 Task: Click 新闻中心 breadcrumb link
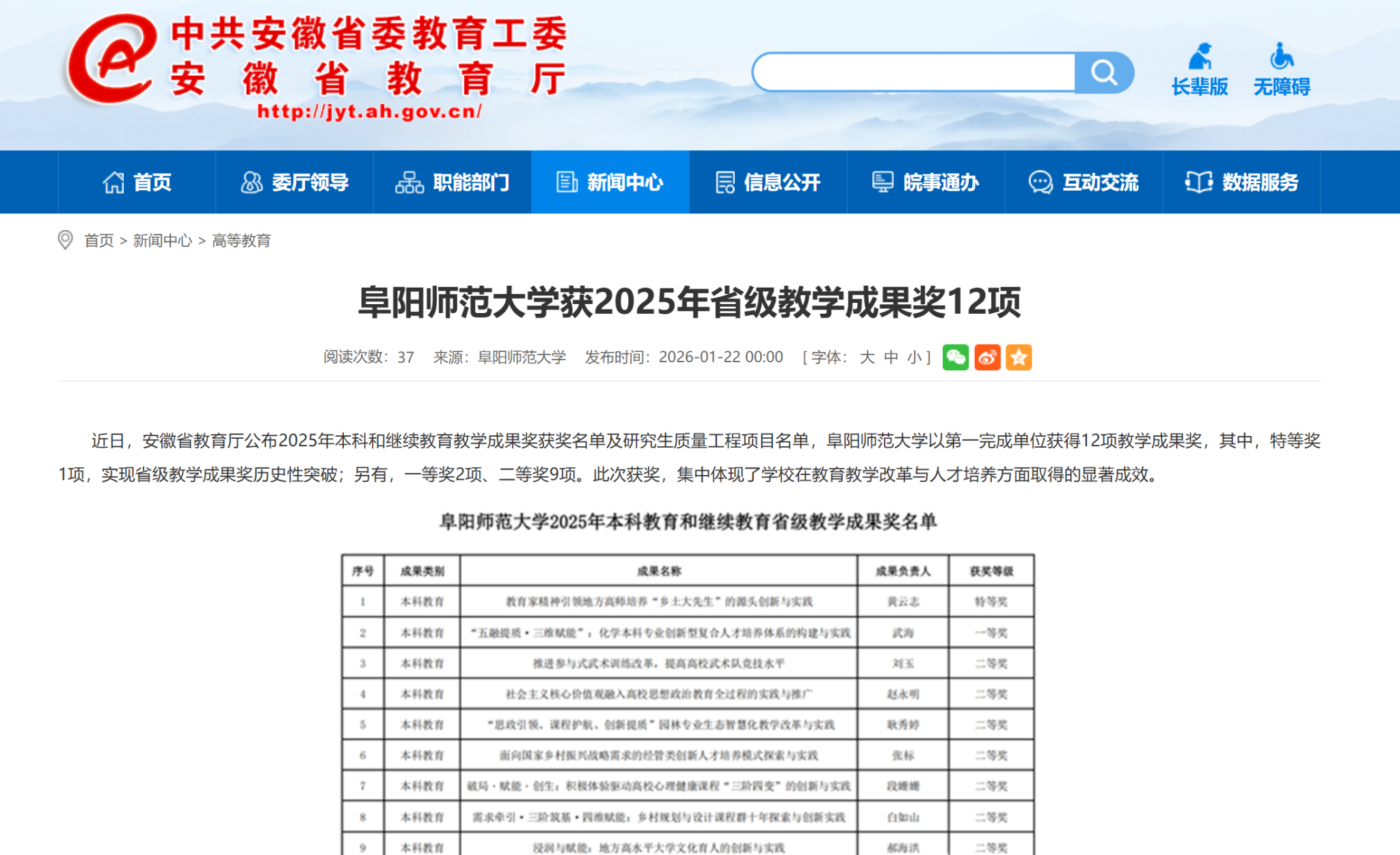click(x=163, y=241)
